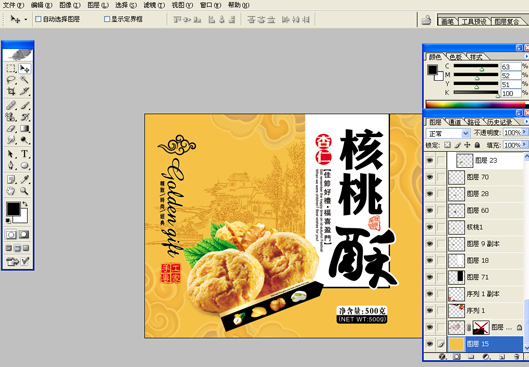This screenshot has height=367, width=529.
Task: Hide layer 图层 70 via eye icon
Action: (430, 177)
